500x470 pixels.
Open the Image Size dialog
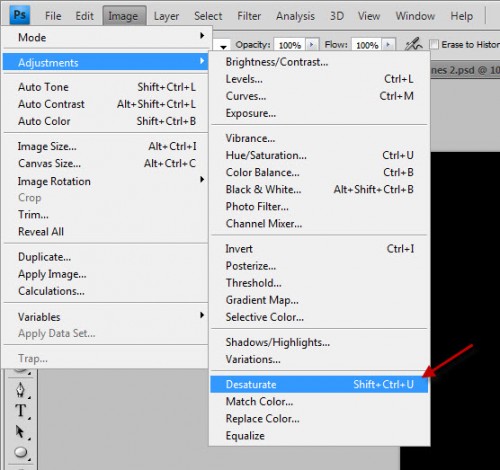coord(105,146)
